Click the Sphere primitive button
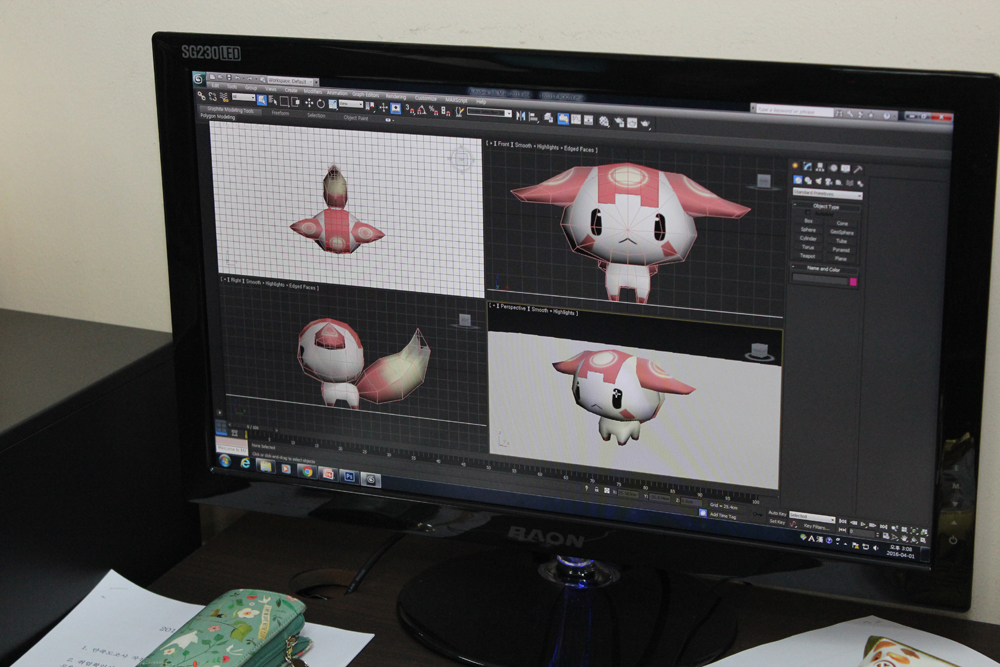Image resolution: width=1000 pixels, height=667 pixels. 808,230
